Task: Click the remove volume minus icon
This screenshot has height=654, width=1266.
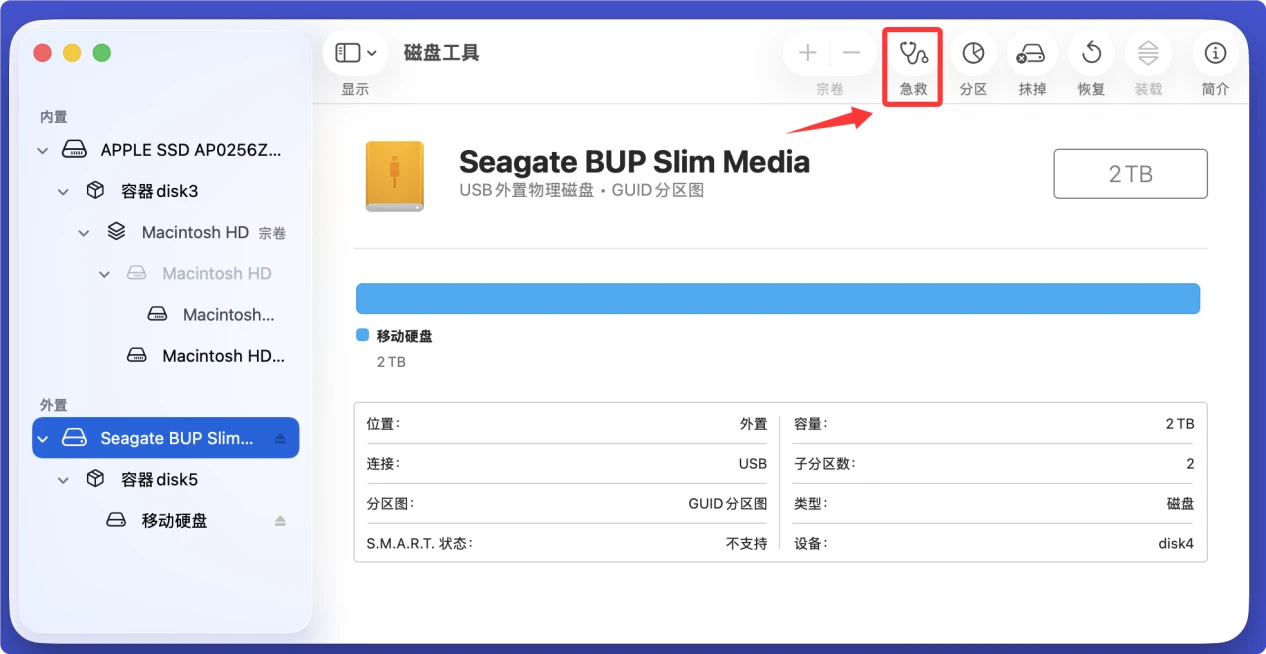Action: (852, 53)
